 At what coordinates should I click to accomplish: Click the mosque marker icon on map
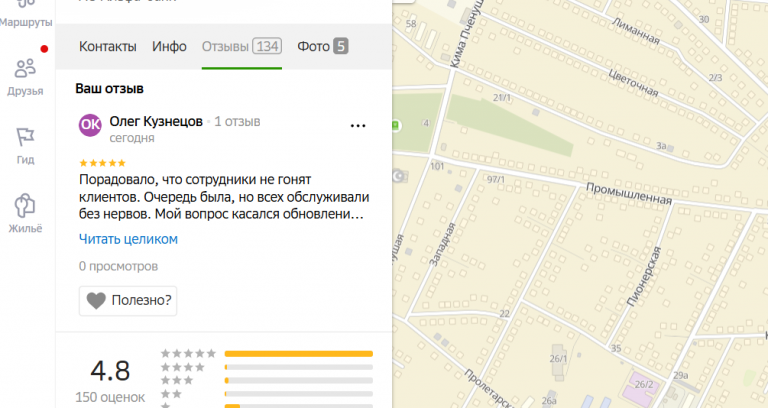tap(400, 175)
